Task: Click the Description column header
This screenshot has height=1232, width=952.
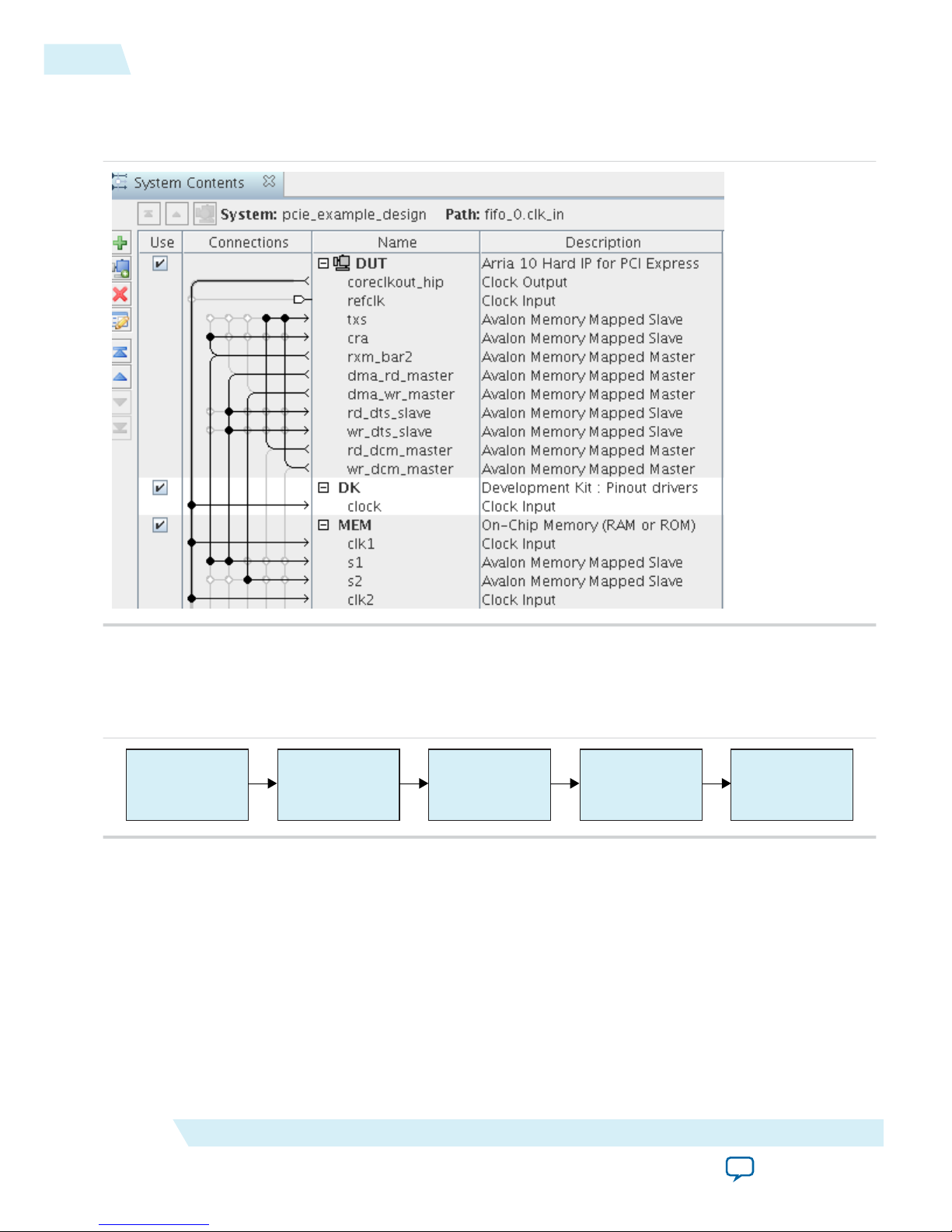Action: point(602,243)
